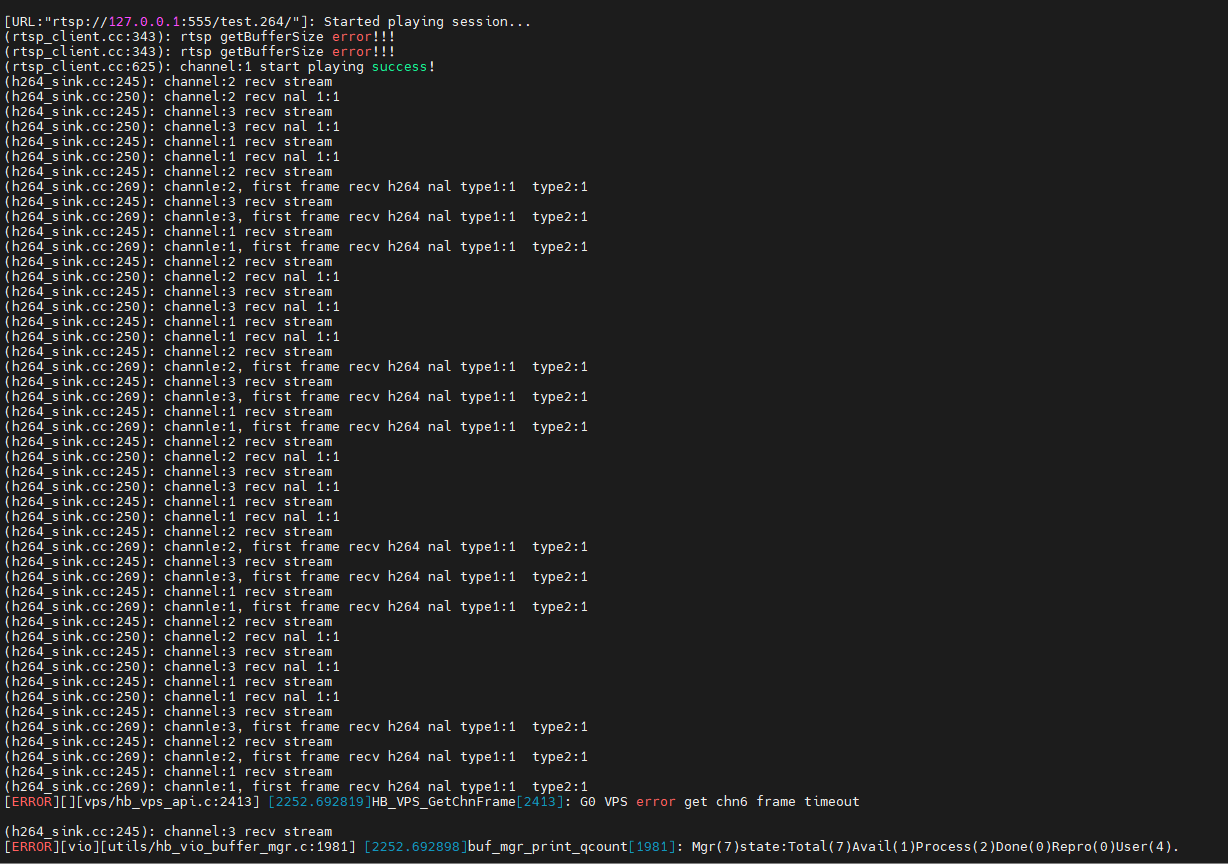1228x865 pixels.
Task: Click the magenta 127.0.0.1 IP address
Action: coord(144,21)
